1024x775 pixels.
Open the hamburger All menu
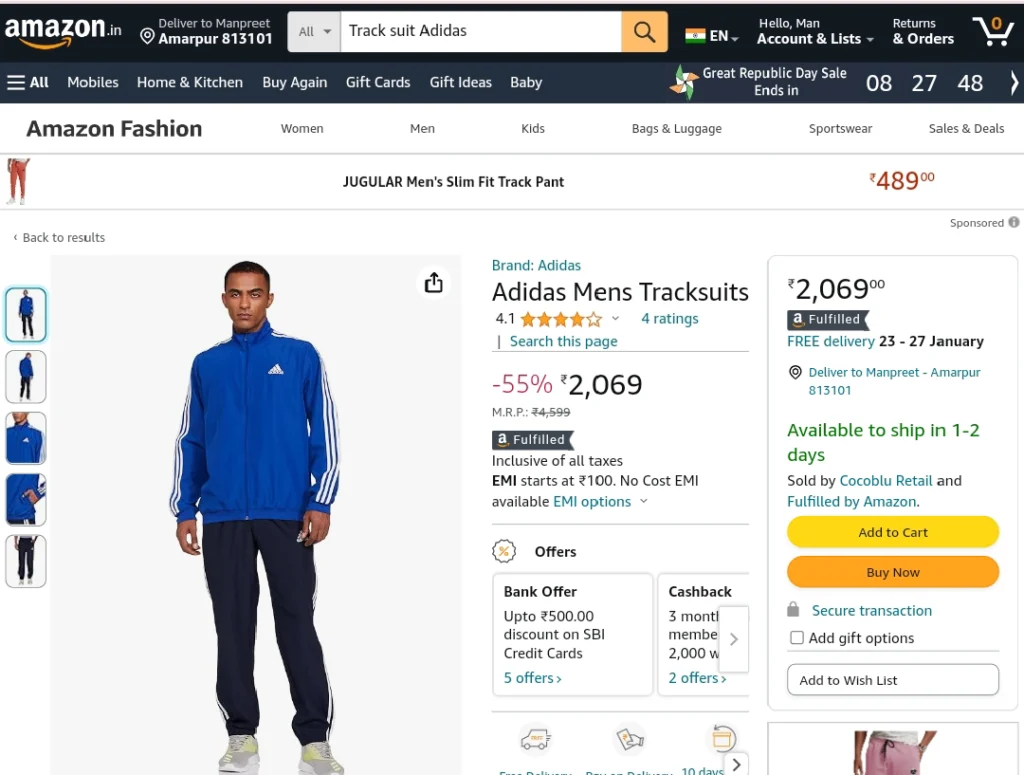click(27, 82)
